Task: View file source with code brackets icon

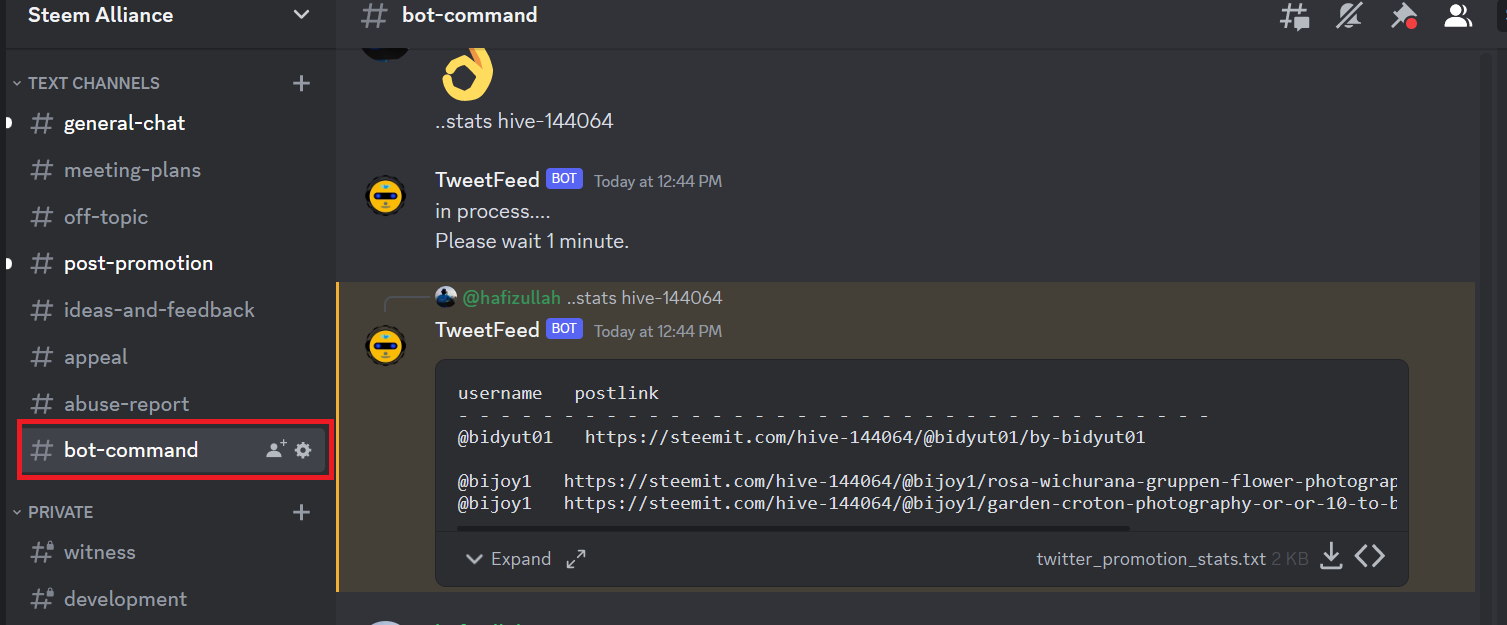Action: pyautogui.click(x=1370, y=557)
